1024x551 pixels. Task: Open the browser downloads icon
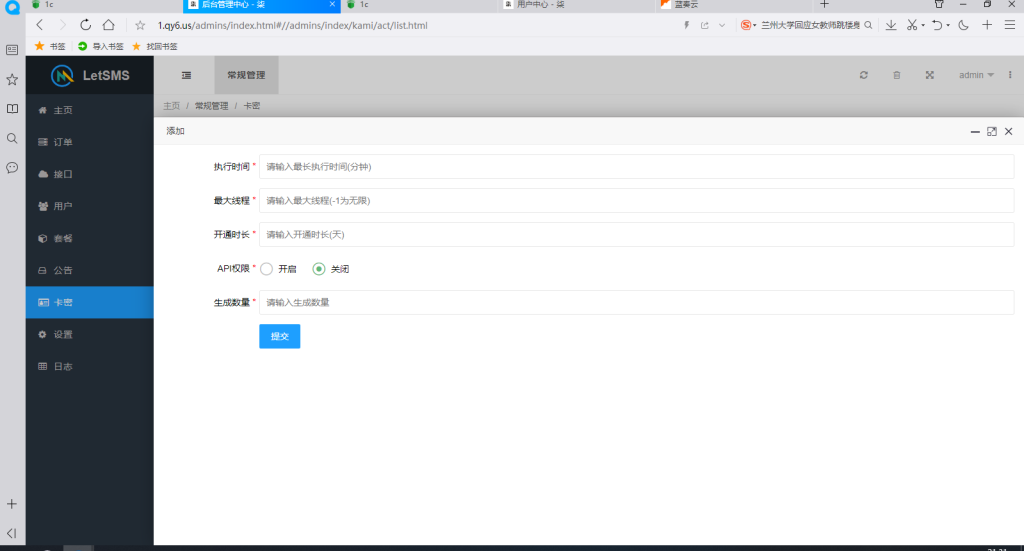coord(890,25)
